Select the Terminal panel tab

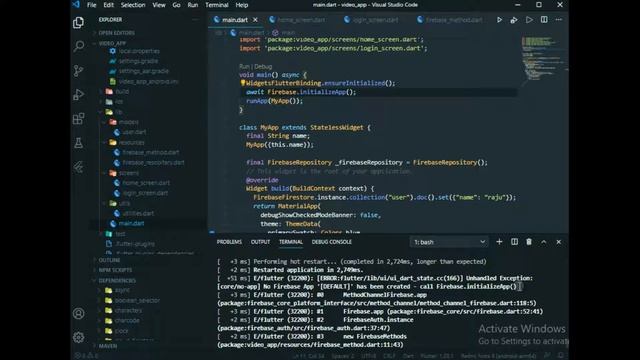click(291, 242)
